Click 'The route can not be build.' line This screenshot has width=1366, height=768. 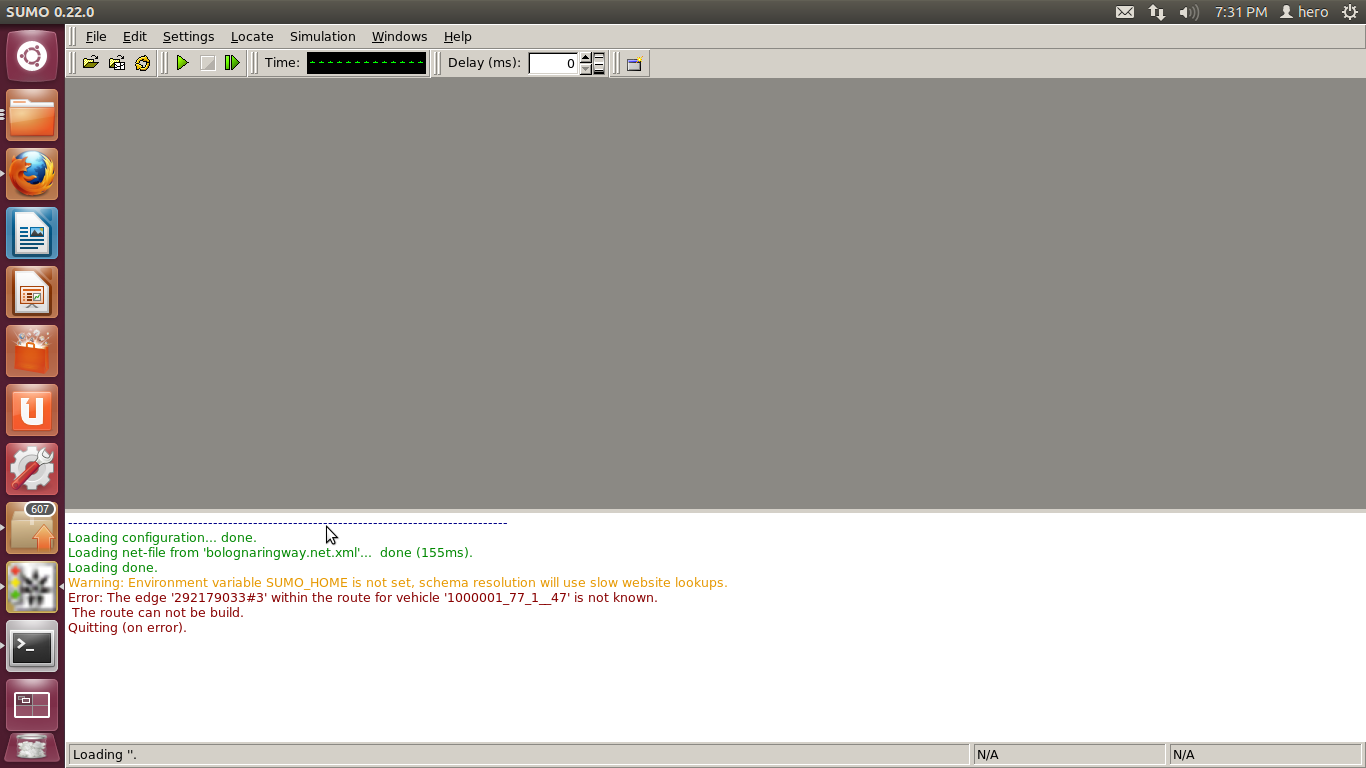pos(157,612)
